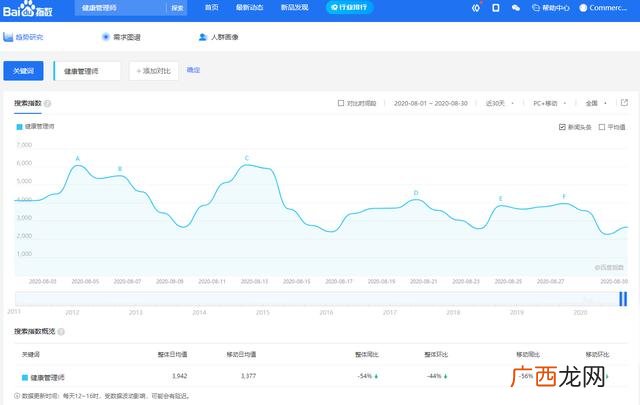
Task: Click the 整体日均值 column header
Action: 172,354
